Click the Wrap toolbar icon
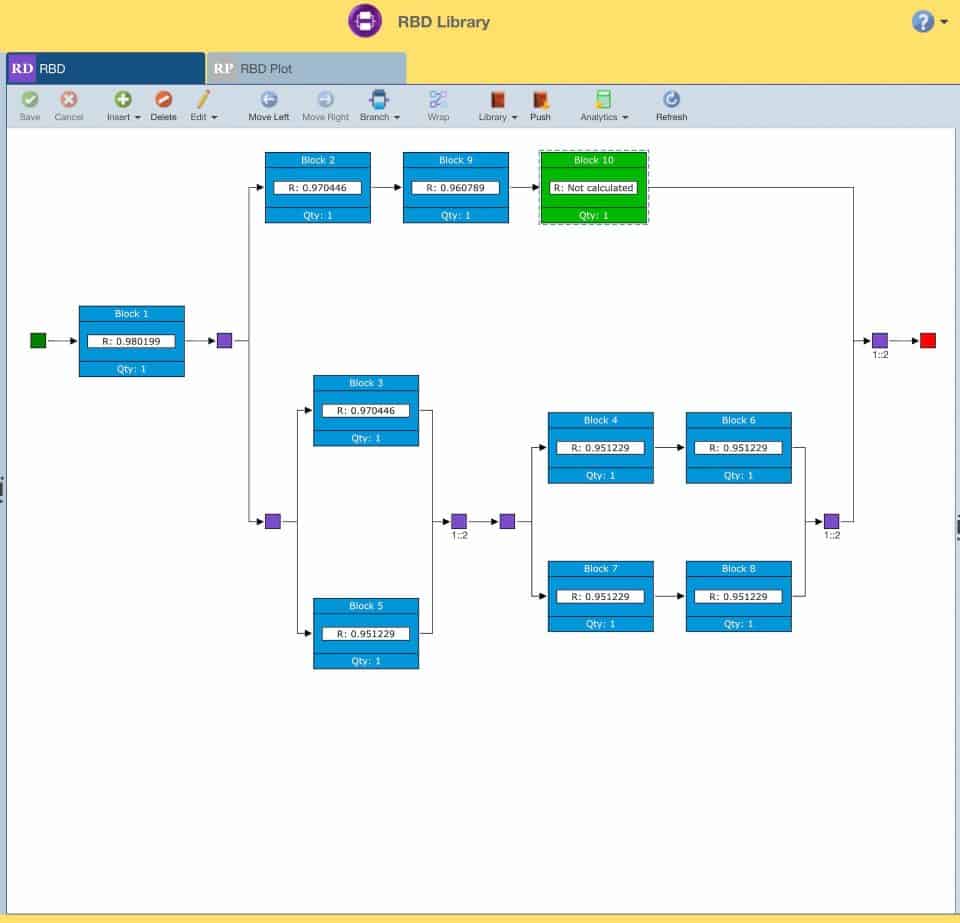The height and width of the screenshot is (923, 960). click(x=437, y=100)
